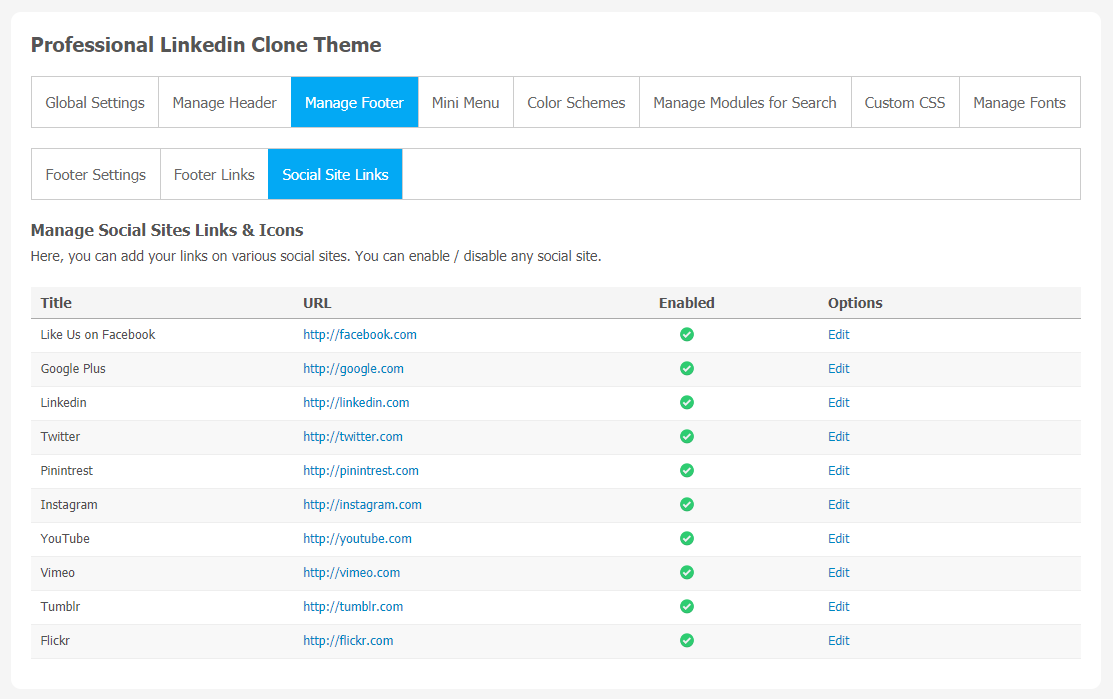Image resolution: width=1113 pixels, height=699 pixels.
Task: Edit the Like Us on Facebook link
Action: click(x=838, y=335)
